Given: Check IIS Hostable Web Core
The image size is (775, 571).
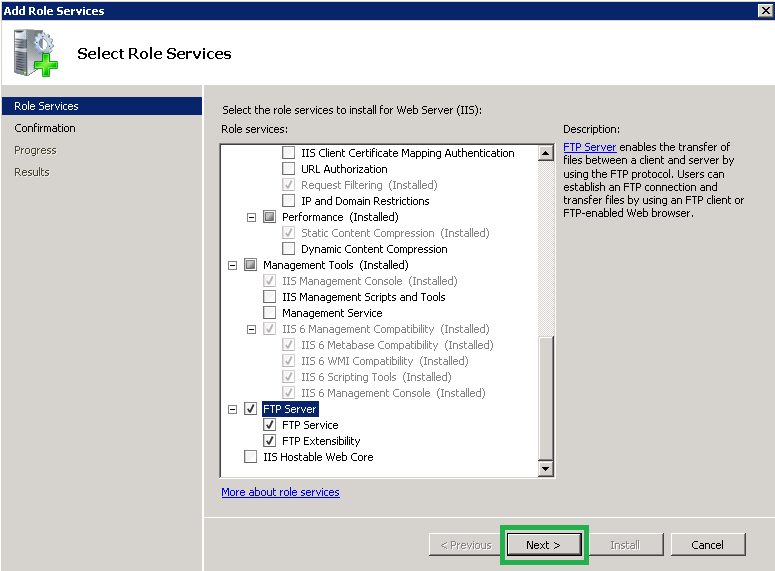Looking at the screenshot, I should click(251, 457).
